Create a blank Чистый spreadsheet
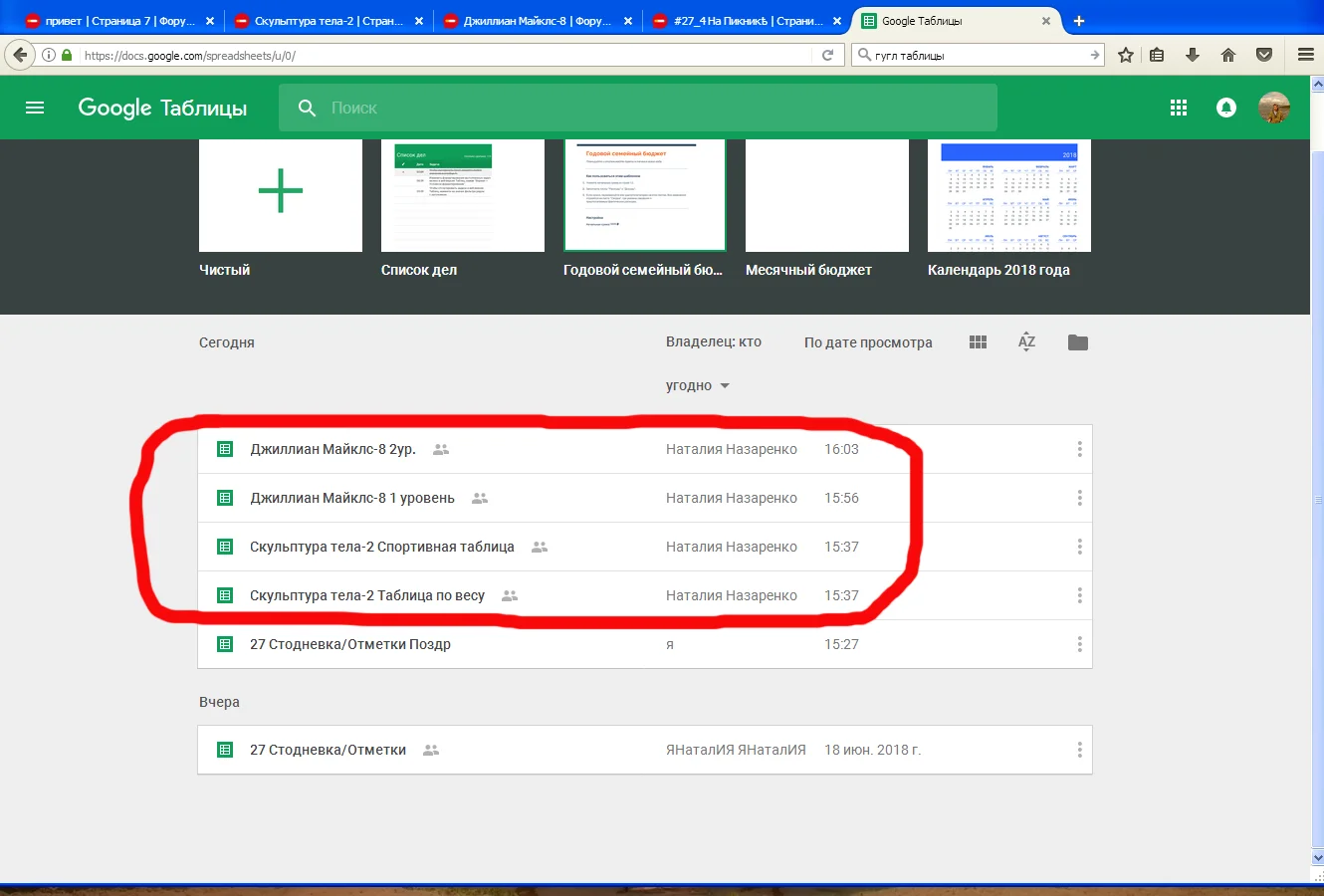Image resolution: width=1324 pixels, height=896 pixels. [280, 195]
